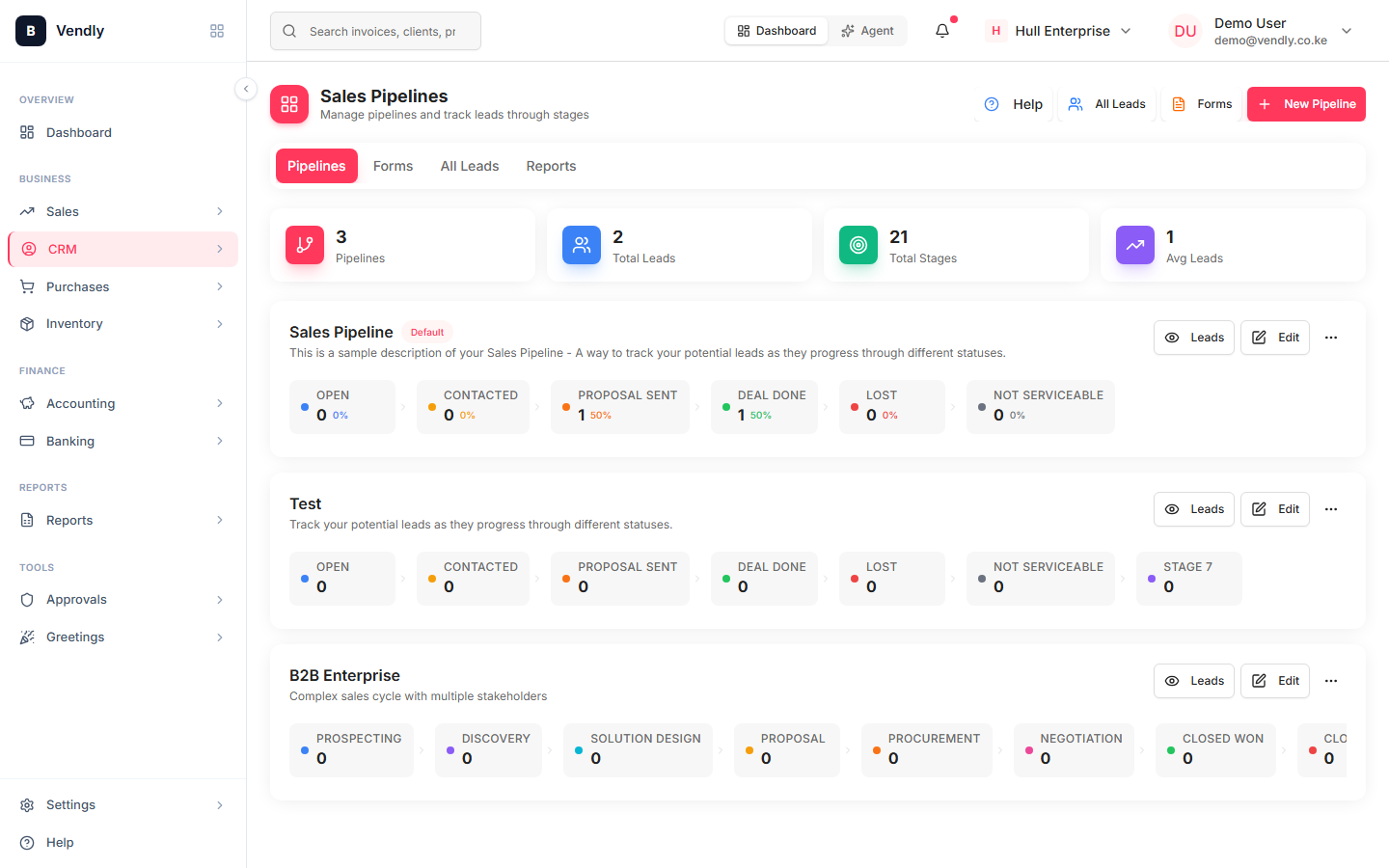
Task: Click Negotiation stage in B2B Enterprise
Action: pos(1074,750)
